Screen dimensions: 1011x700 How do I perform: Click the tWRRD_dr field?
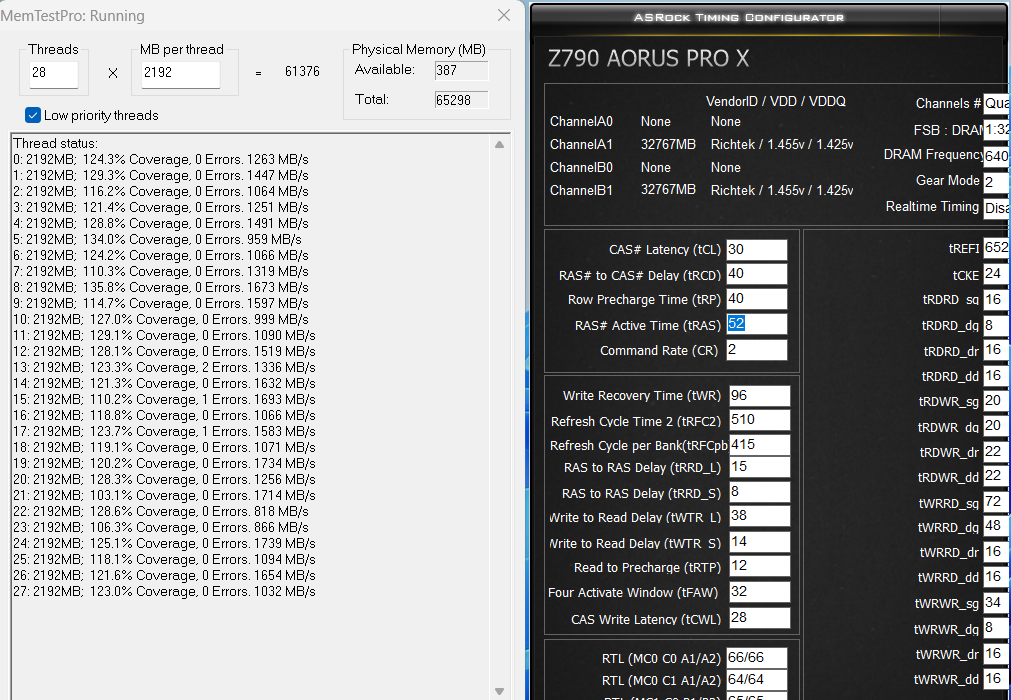[997, 552]
